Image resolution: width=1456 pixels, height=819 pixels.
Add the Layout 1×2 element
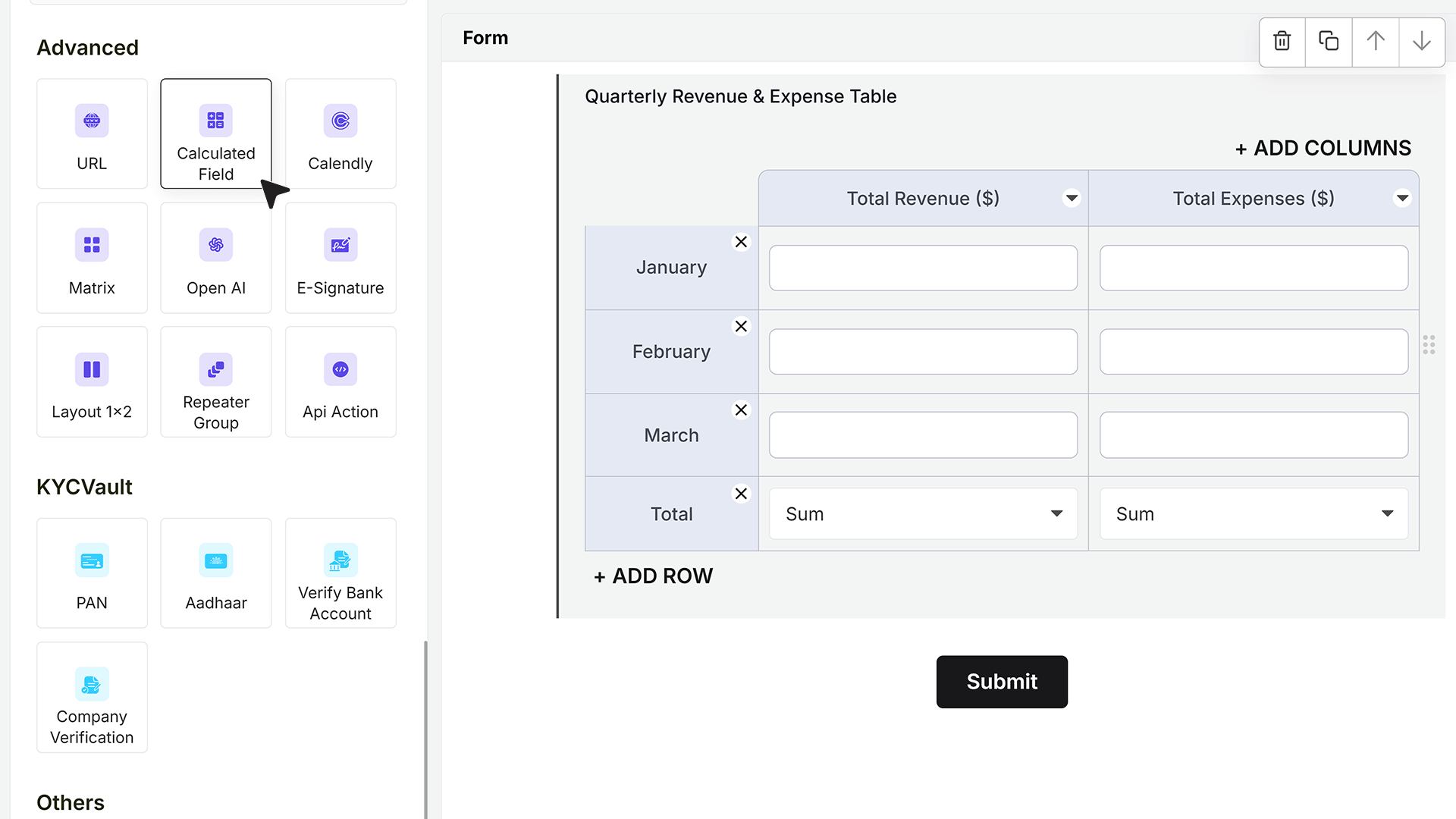point(92,381)
